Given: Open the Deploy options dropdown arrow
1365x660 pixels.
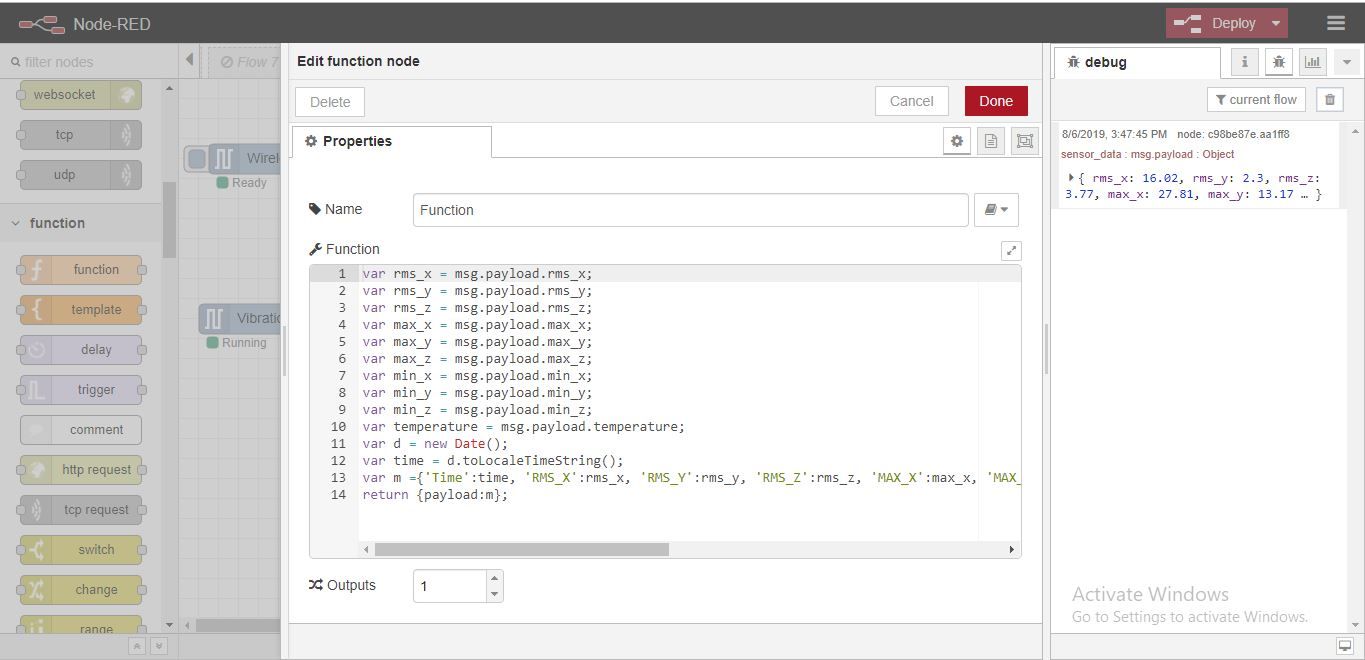Looking at the screenshot, I should [x=1276, y=23].
